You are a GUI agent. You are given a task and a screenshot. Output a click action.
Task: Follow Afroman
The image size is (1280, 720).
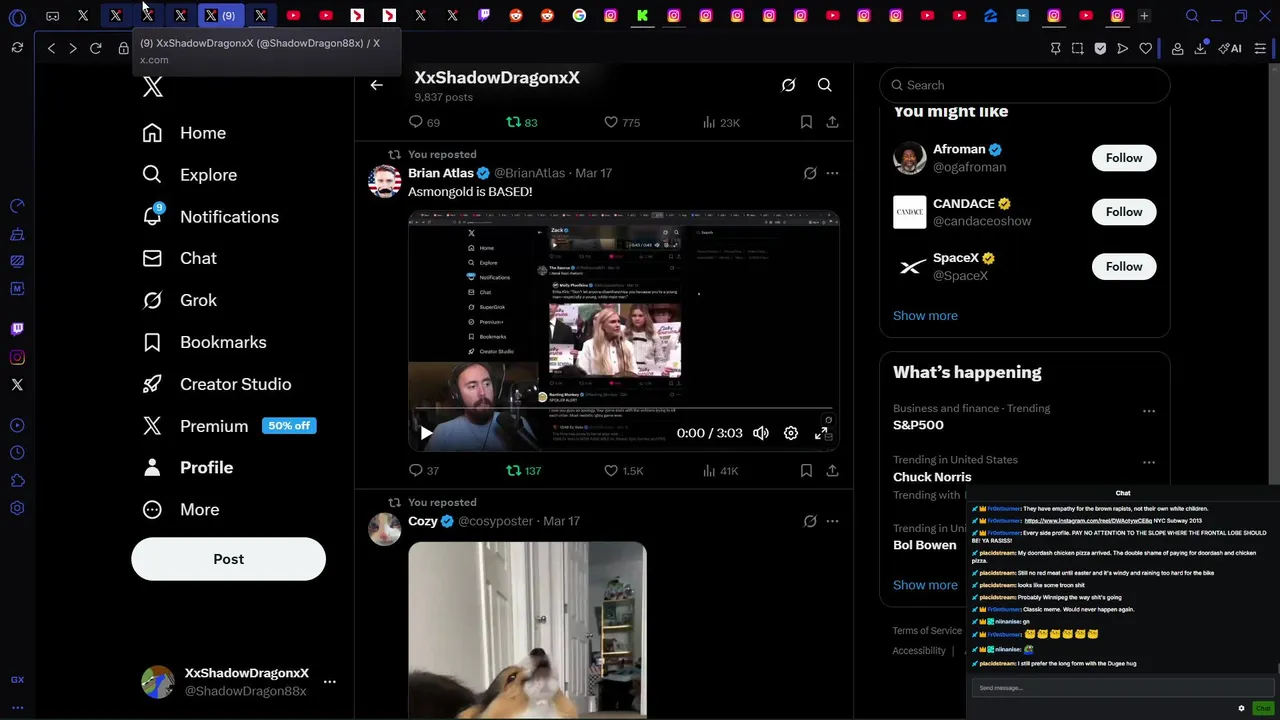[1124, 158]
